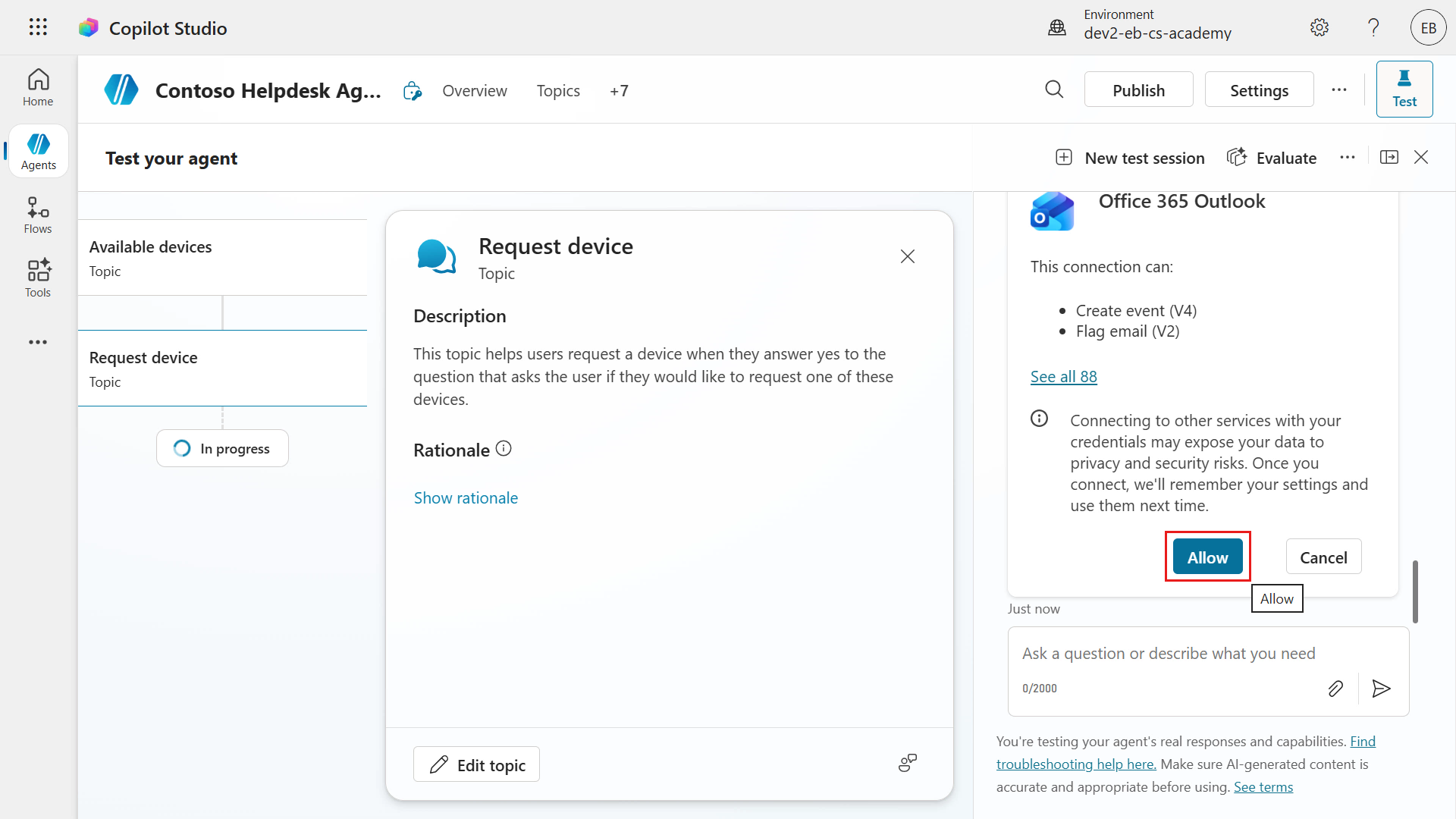Click the Ask a question input field
This screenshot has width=1456, height=819.
[x=1168, y=654]
